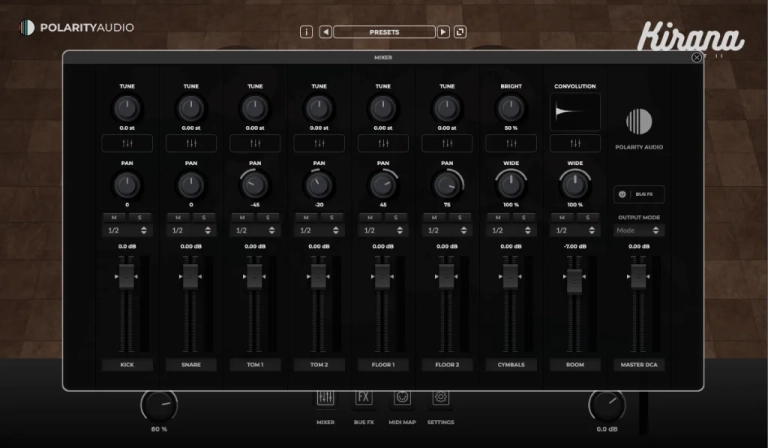Click the Tom 1 Pan knob
The image size is (768, 448).
click(x=255, y=185)
